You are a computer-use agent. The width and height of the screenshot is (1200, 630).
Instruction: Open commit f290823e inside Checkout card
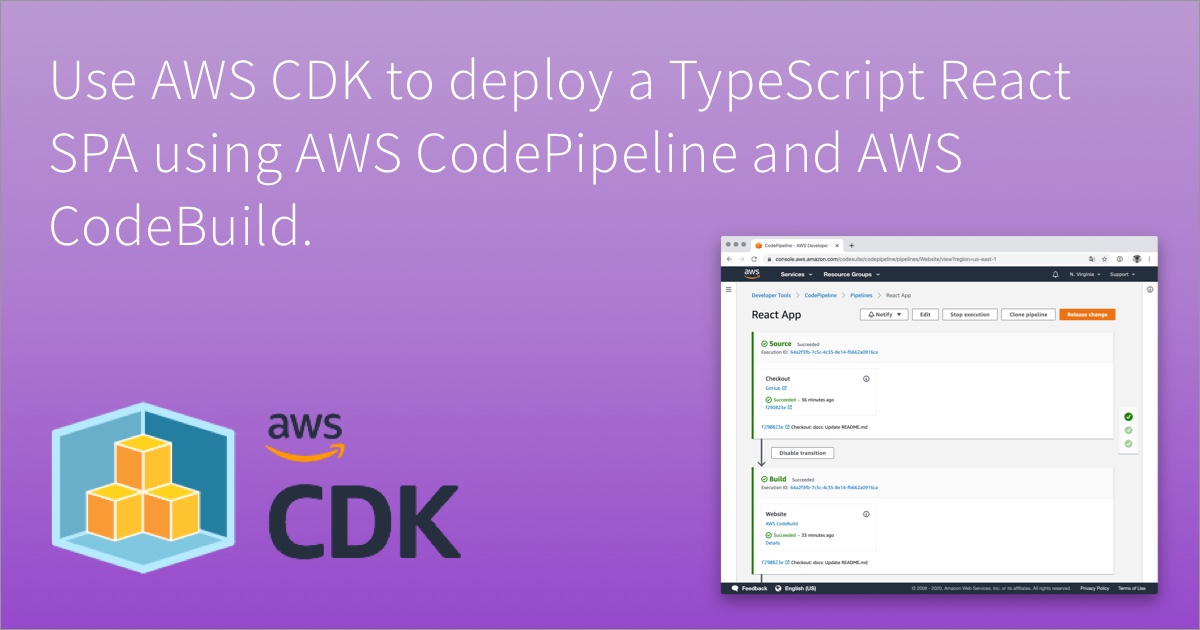click(778, 407)
